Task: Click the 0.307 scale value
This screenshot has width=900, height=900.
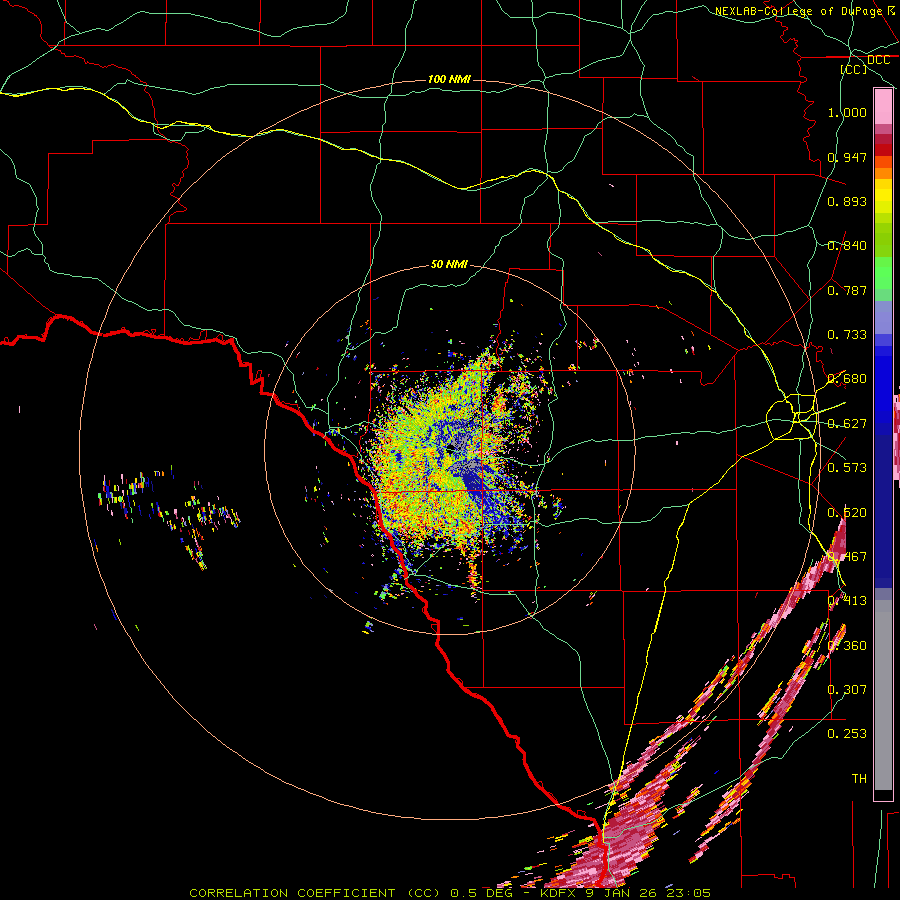Action: coord(847,690)
